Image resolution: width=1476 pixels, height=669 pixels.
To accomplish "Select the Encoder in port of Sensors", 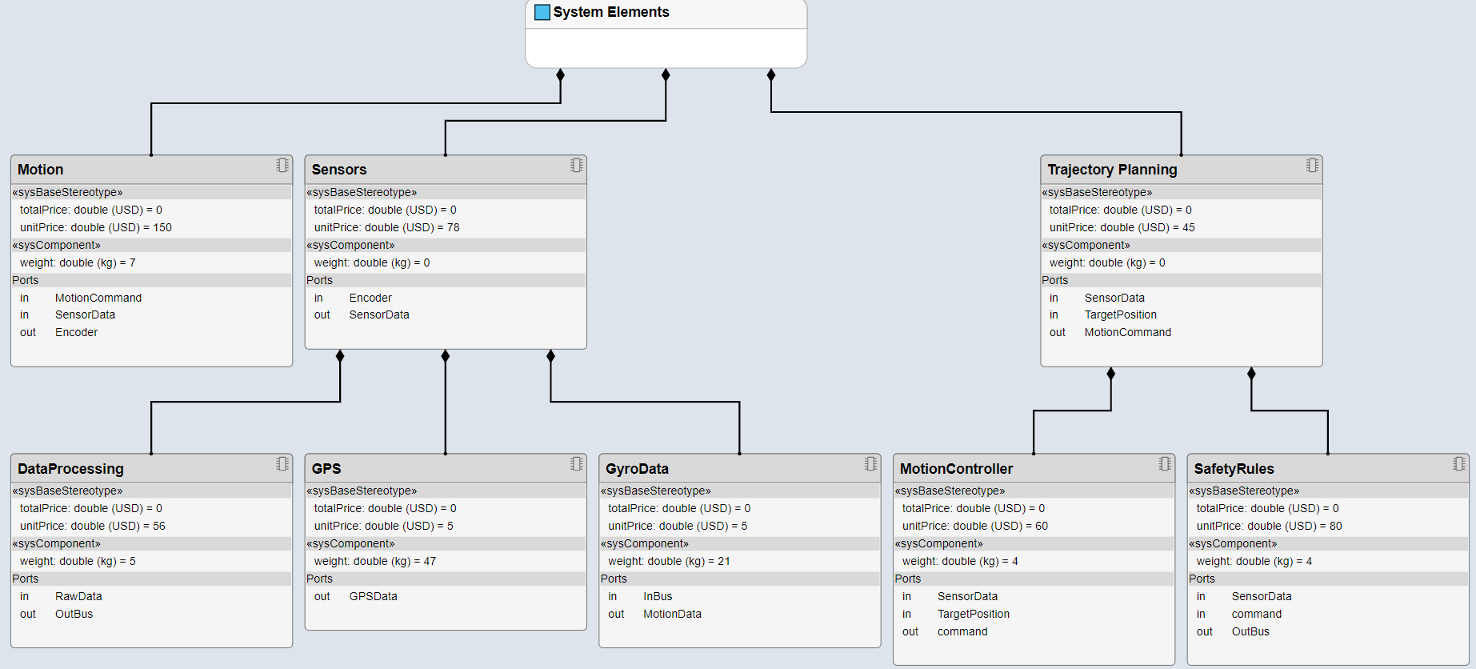I will 370,298.
